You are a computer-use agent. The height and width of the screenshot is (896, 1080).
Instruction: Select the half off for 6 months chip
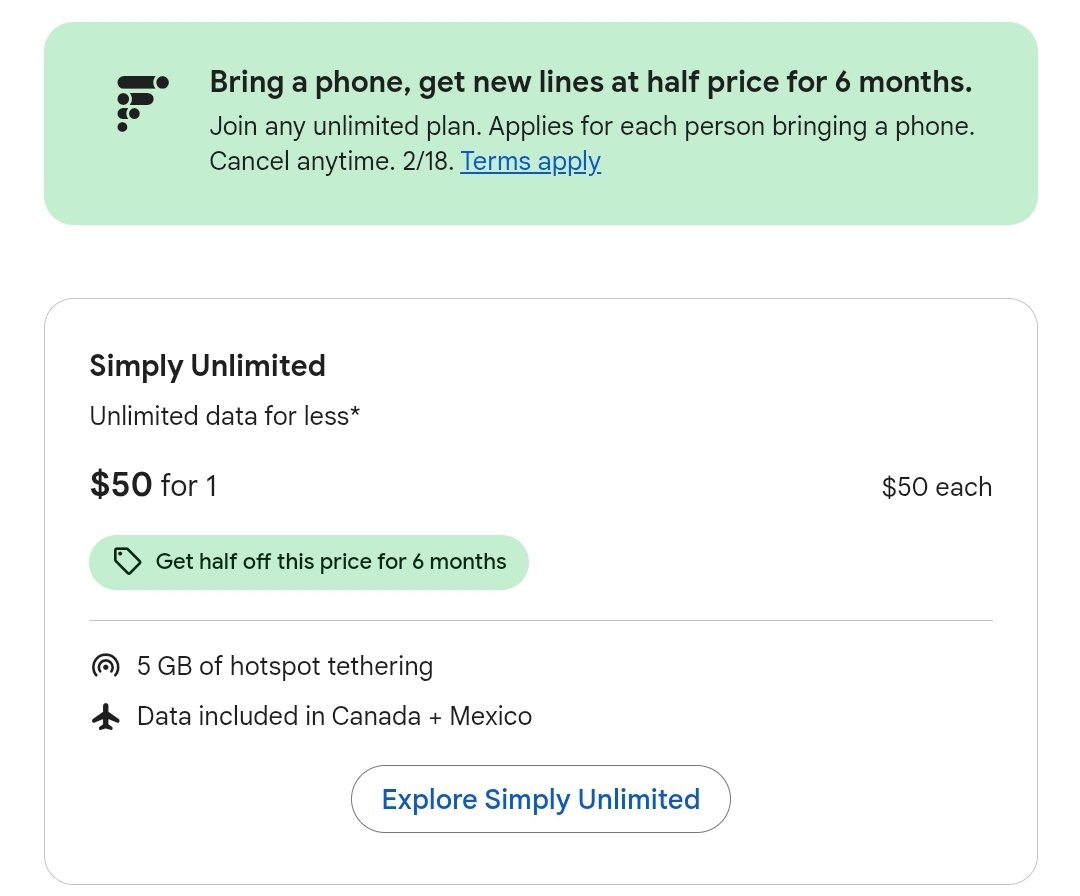click(x=308, y=562)
